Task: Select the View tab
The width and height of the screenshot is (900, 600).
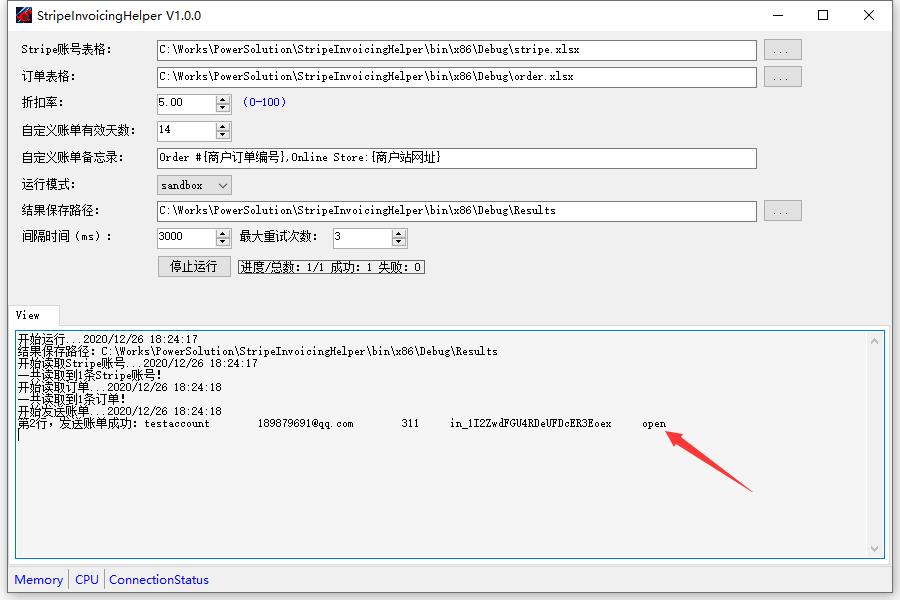Action: [33, 315]
